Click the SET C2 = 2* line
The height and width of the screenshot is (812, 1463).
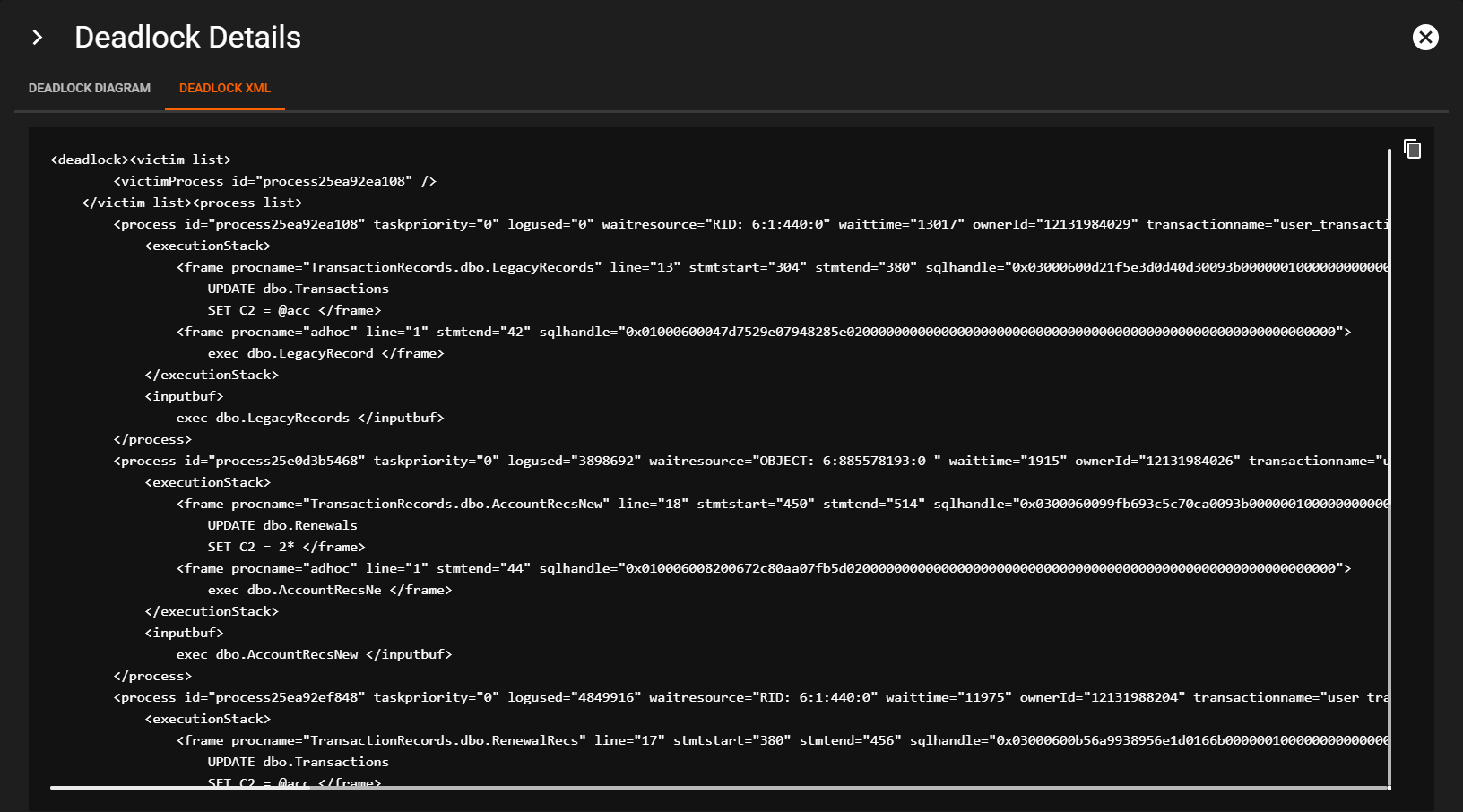point(286,547)
